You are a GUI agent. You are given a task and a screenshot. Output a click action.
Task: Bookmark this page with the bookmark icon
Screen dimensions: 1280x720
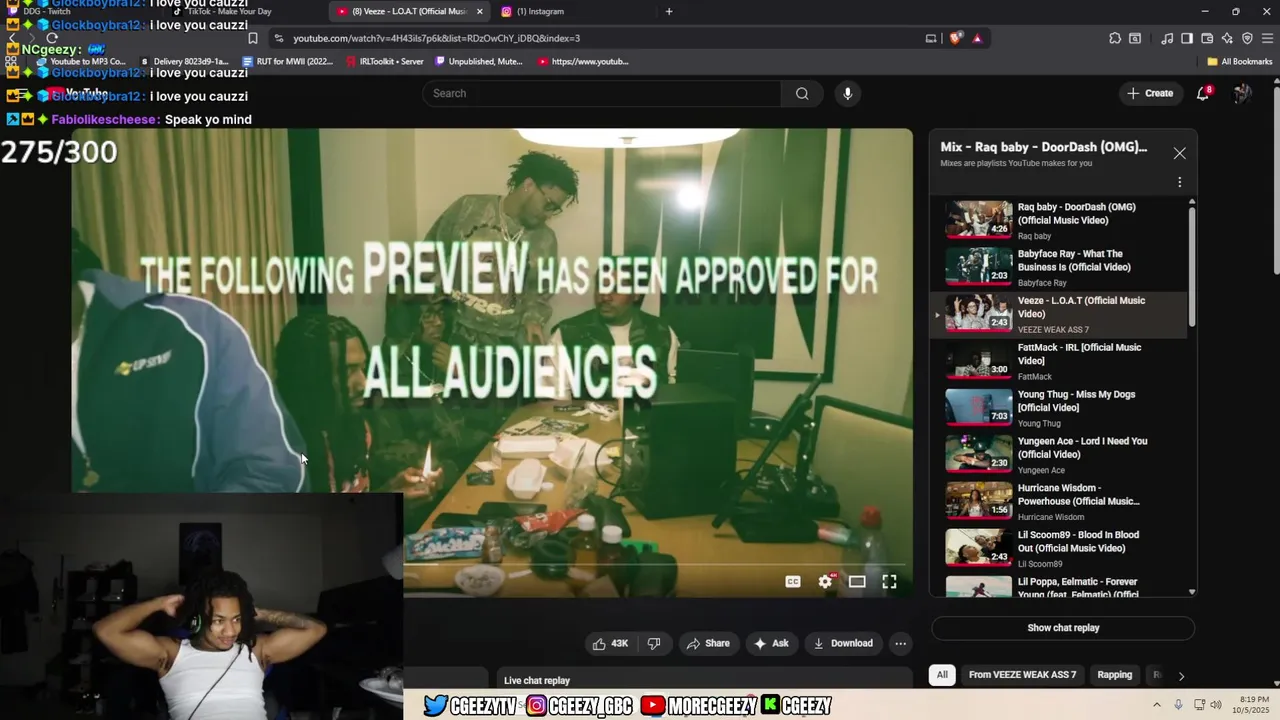(253, 38)
